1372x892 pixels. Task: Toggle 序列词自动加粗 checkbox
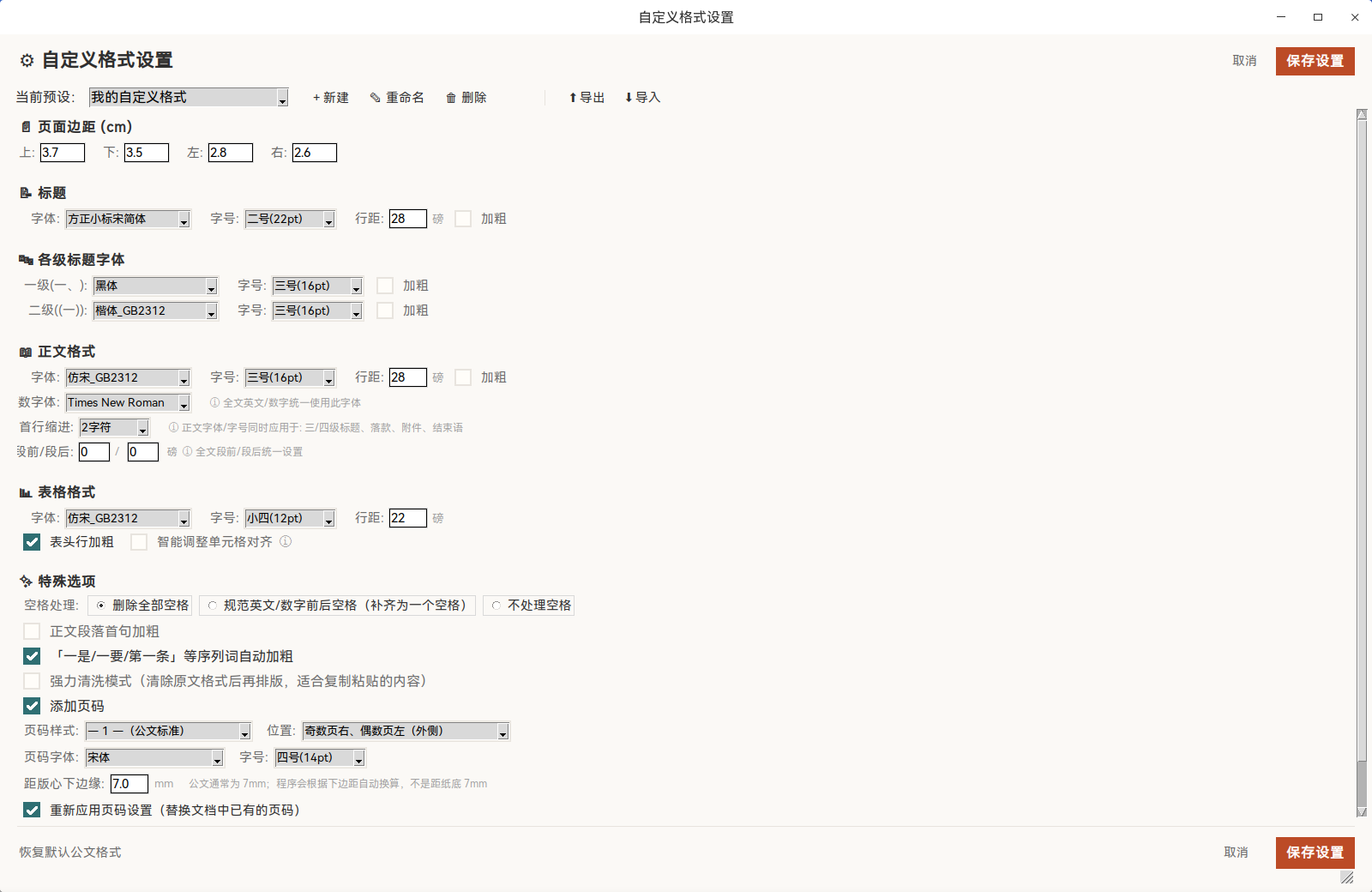point(32,656)
